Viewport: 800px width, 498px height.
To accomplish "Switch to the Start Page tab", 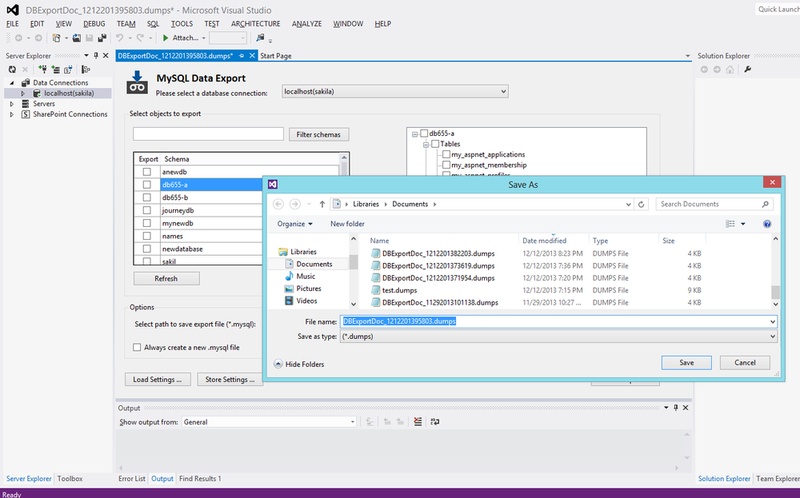I will coord(276,56).
